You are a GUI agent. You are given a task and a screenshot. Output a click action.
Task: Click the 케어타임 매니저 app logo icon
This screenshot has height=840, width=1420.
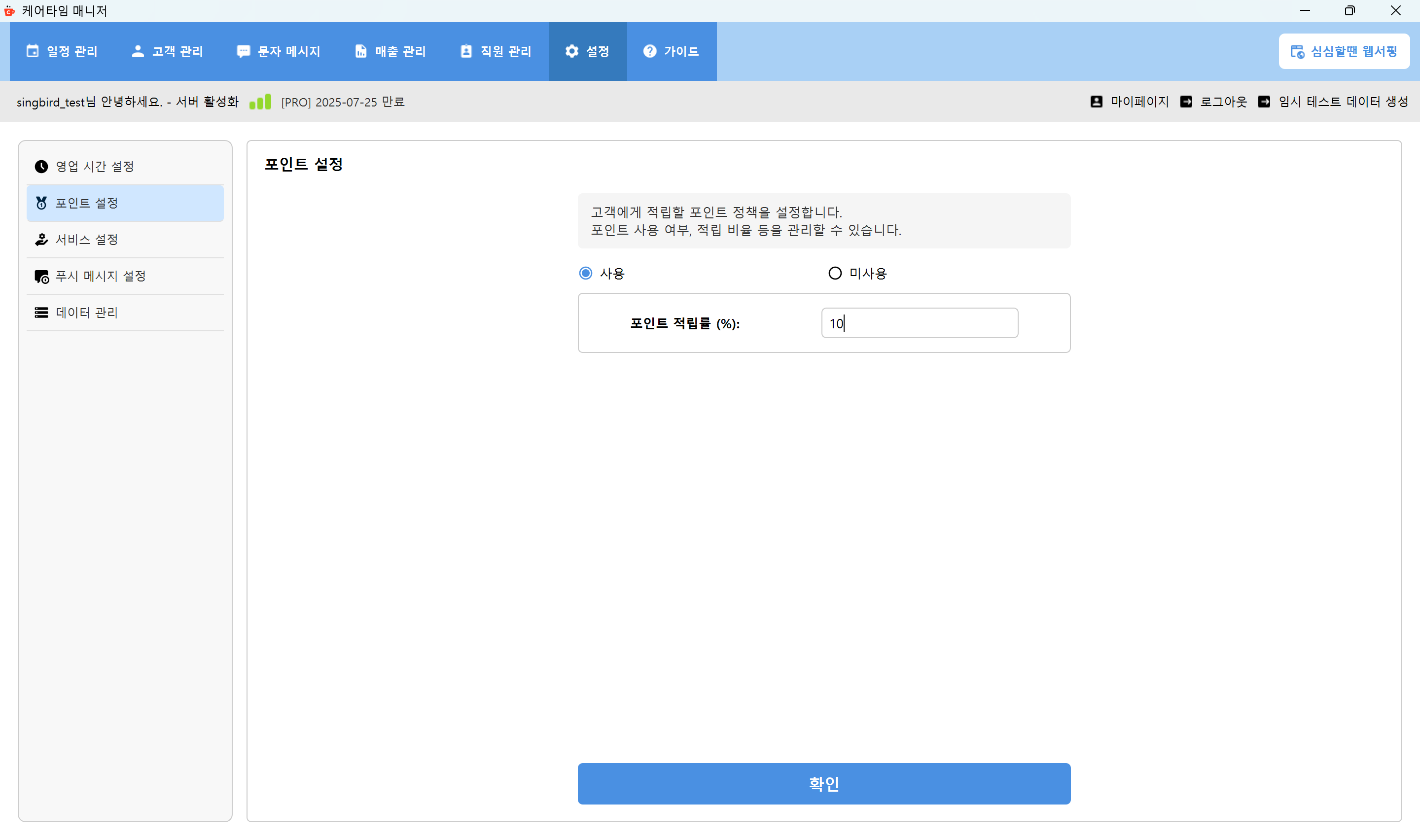(x=10, y=11)
